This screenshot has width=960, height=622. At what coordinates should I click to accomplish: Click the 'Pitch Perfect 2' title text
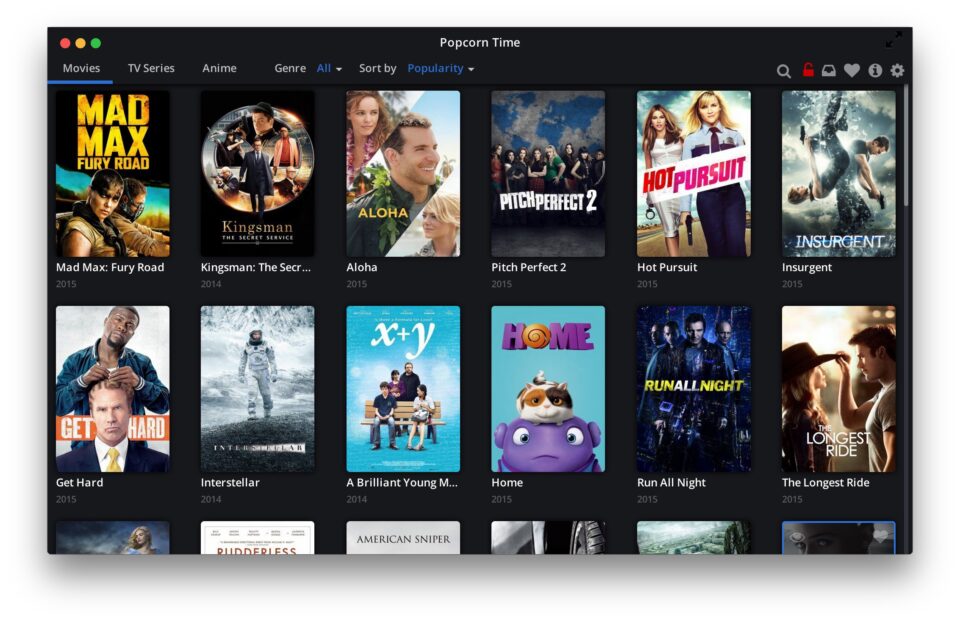[x=528, y=267]
